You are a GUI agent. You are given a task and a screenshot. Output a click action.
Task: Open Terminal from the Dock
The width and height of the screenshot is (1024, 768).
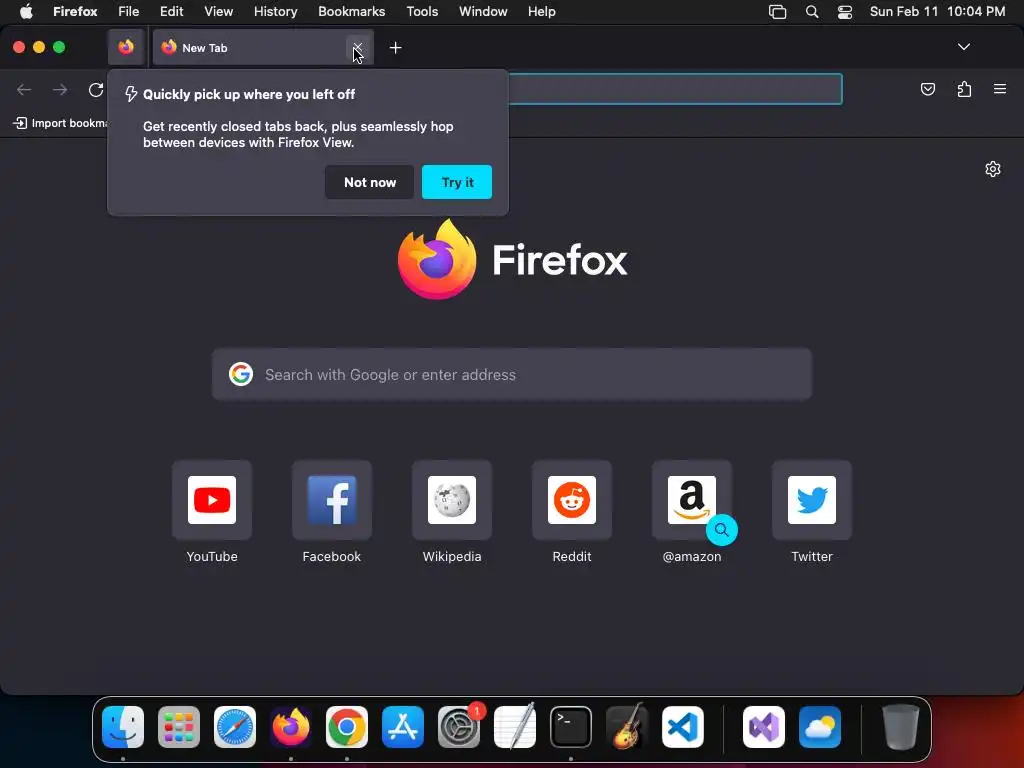click(x=571, y=727)
